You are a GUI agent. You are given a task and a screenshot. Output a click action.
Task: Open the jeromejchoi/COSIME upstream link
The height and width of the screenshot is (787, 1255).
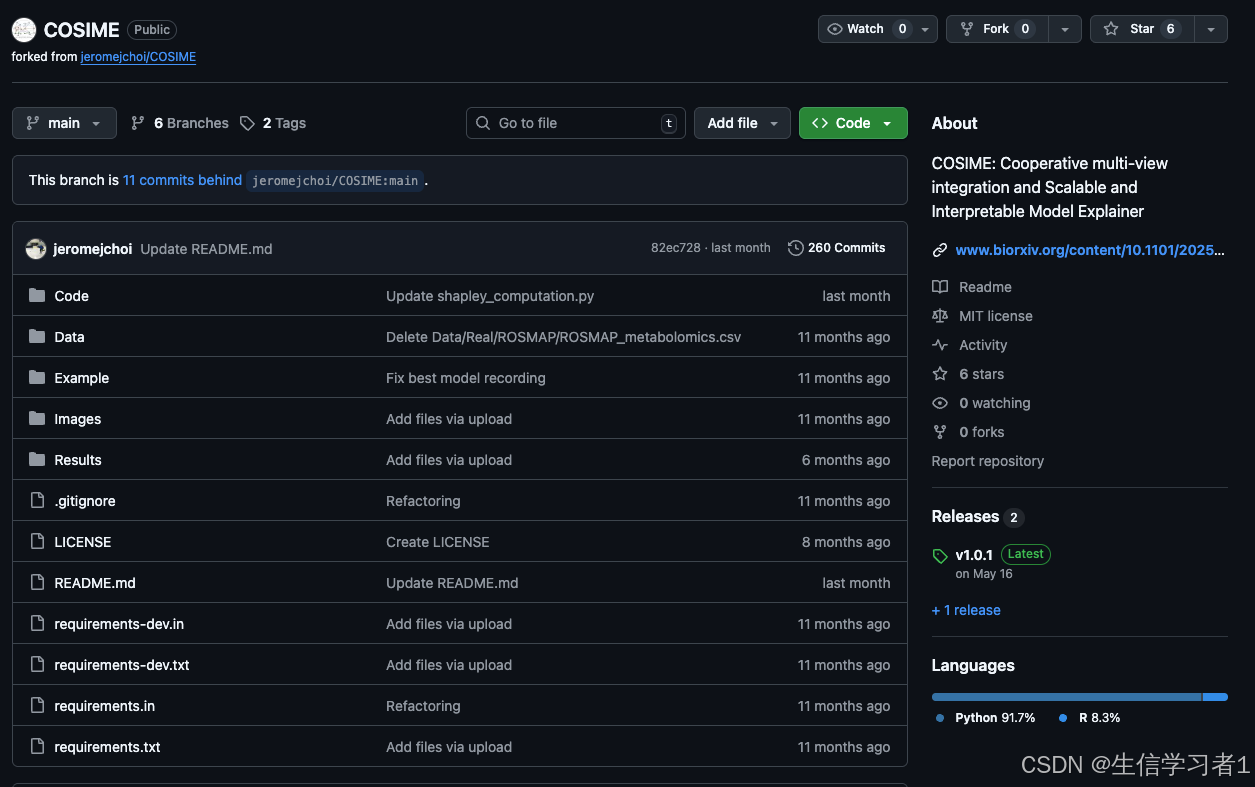(138, 57)
